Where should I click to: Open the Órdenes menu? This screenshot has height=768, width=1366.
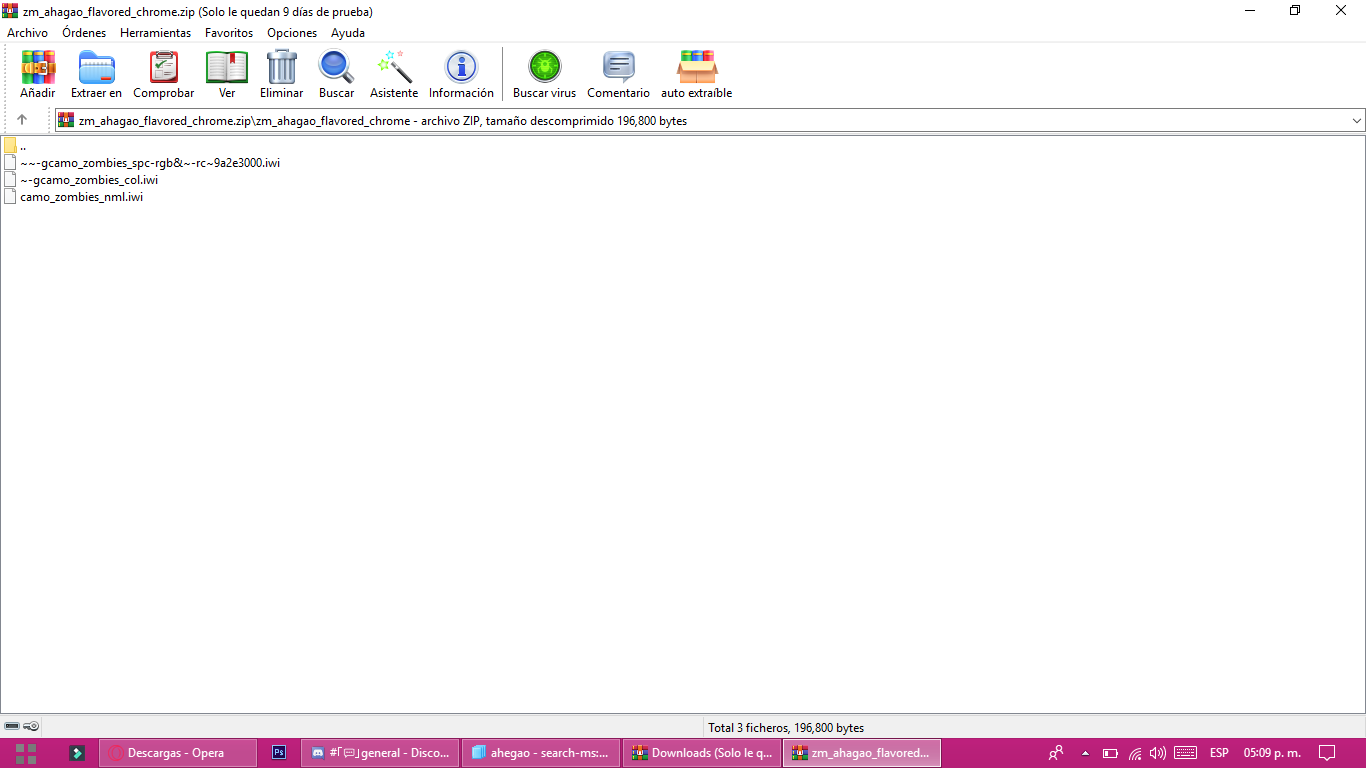tap(84, 33)
